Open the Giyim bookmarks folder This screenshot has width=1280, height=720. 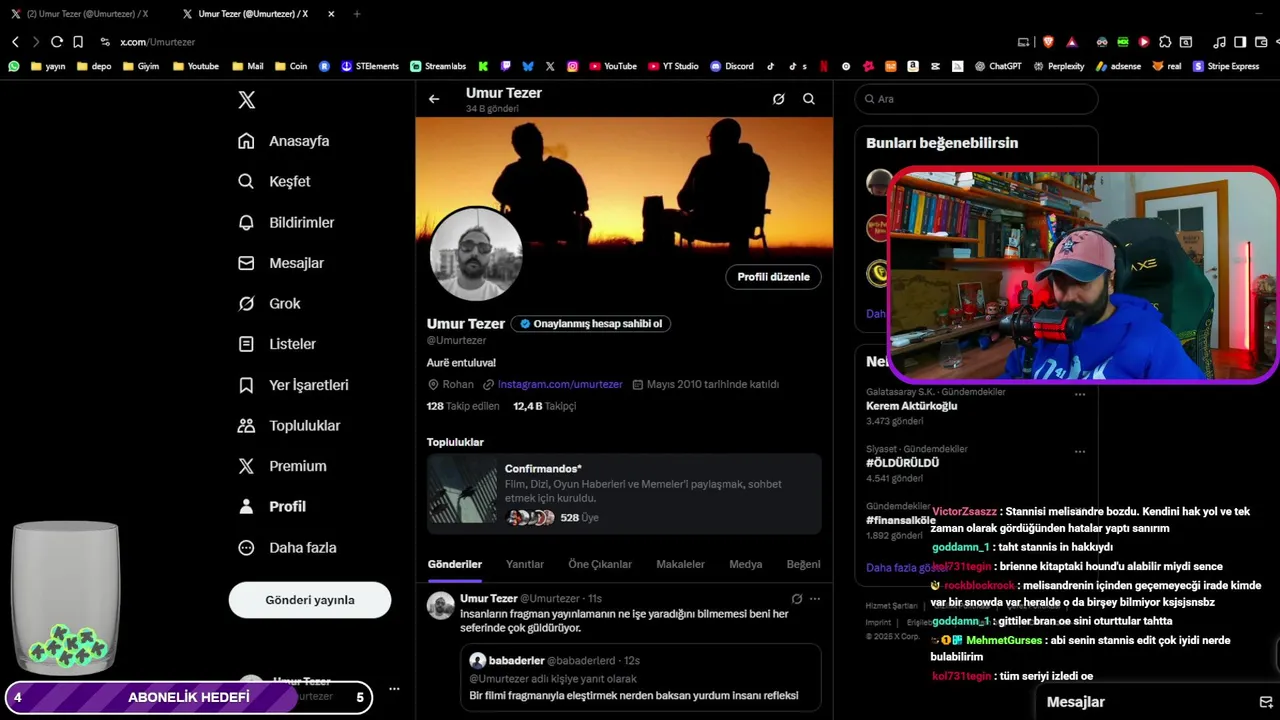click(x=140, y=66)
